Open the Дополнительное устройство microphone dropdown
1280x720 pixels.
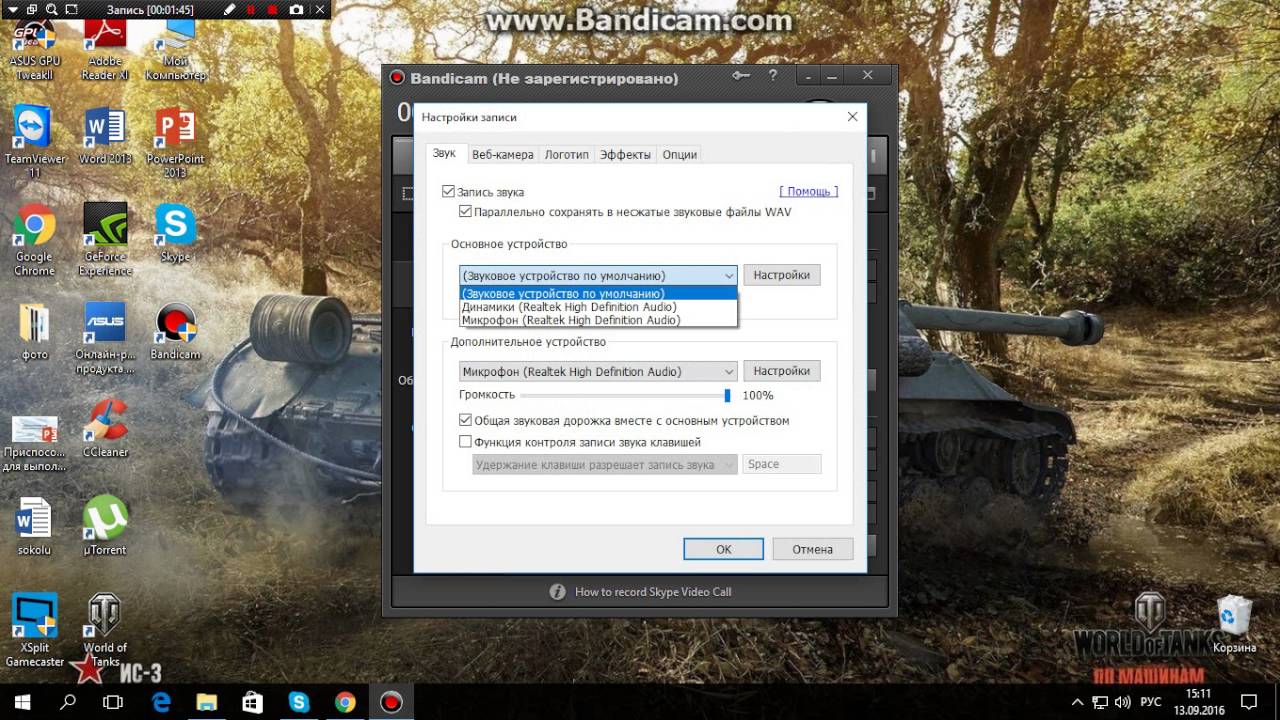pos(598,371)
